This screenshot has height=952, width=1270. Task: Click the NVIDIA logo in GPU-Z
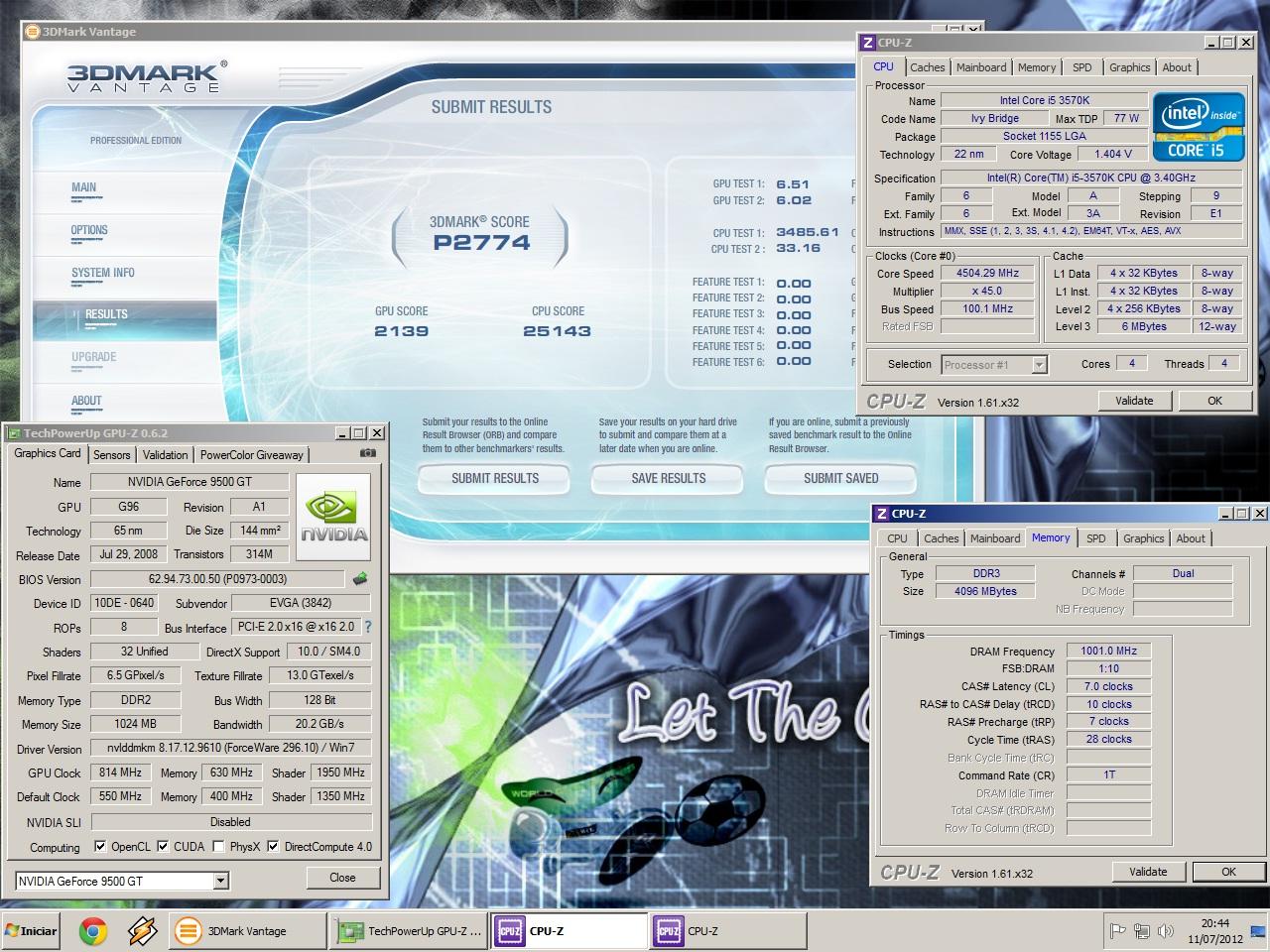(334, 517)
